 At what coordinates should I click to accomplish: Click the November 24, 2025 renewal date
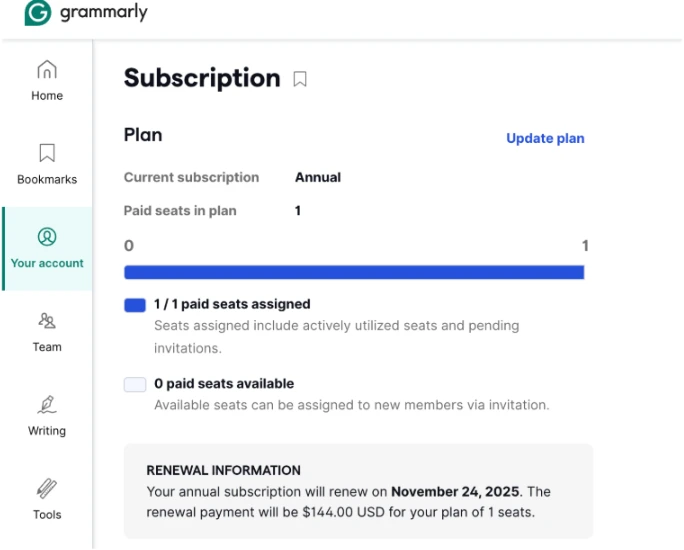[455, 492]
